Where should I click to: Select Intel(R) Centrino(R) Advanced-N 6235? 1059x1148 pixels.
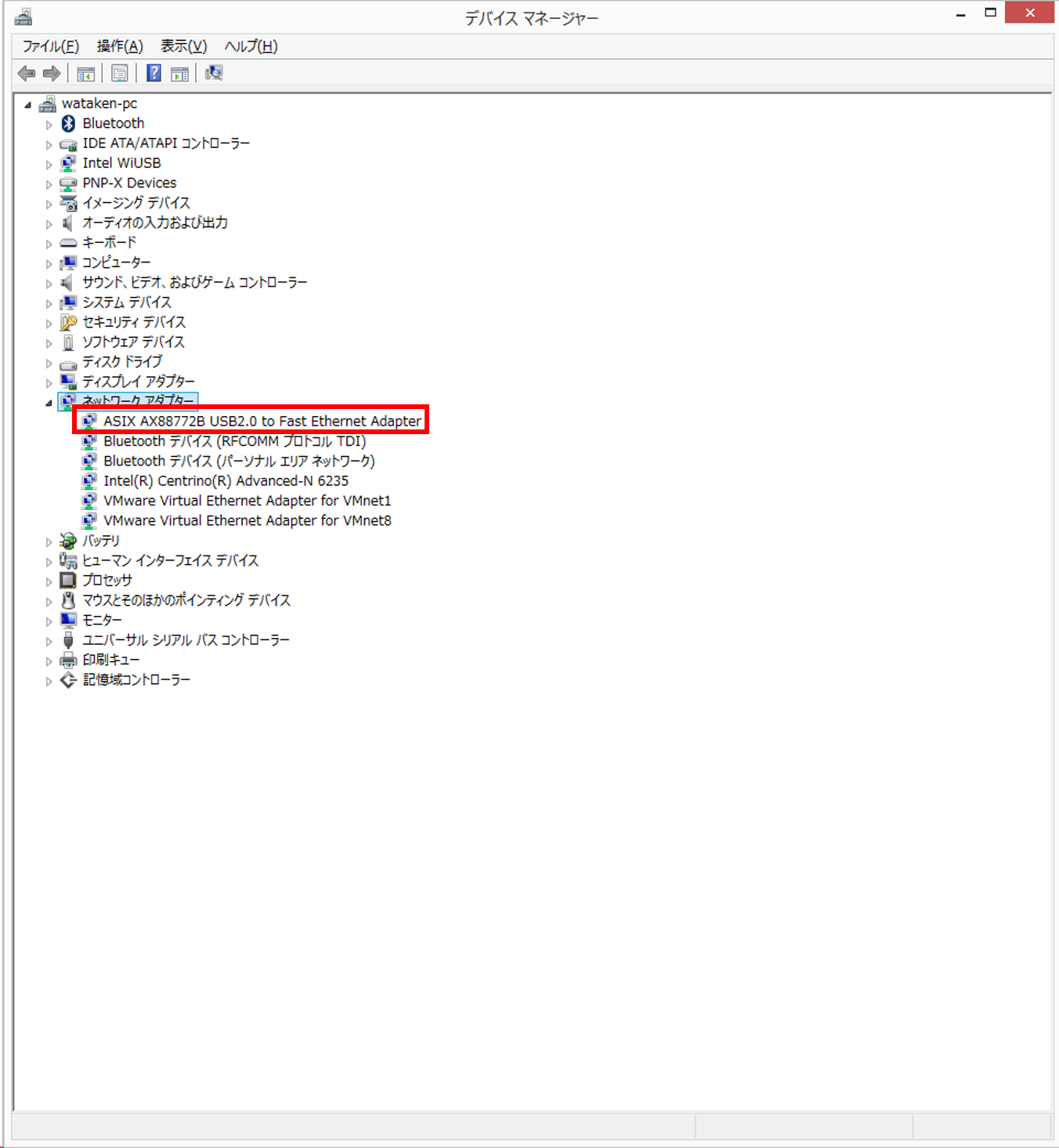click(226, 481)
